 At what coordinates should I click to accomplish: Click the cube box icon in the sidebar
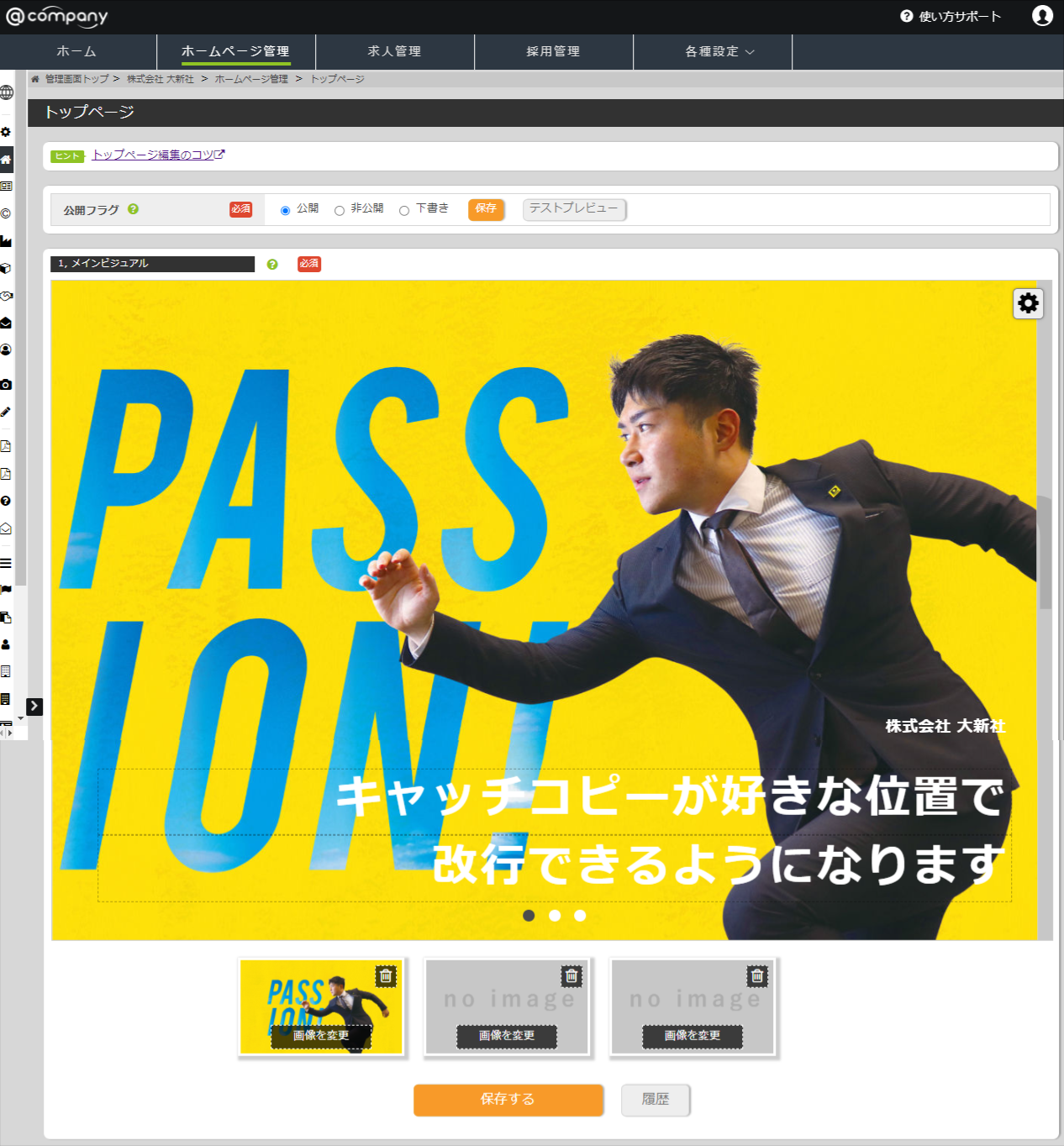pyautogui.click(x=6, y=269)
